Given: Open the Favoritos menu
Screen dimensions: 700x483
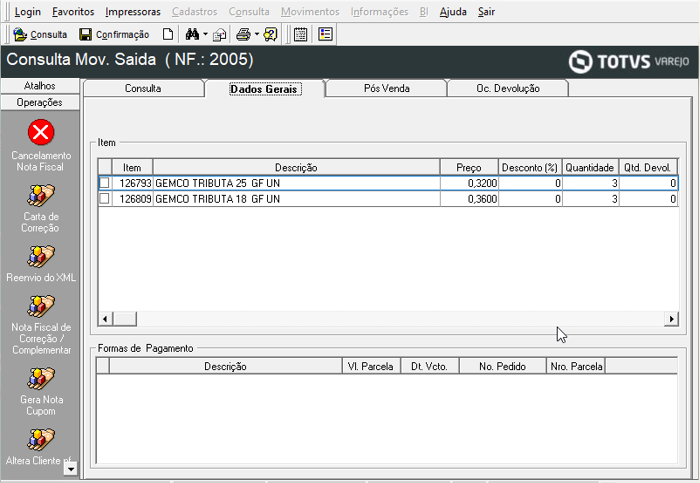Looking at the screenshot, I should coord(73,12).
